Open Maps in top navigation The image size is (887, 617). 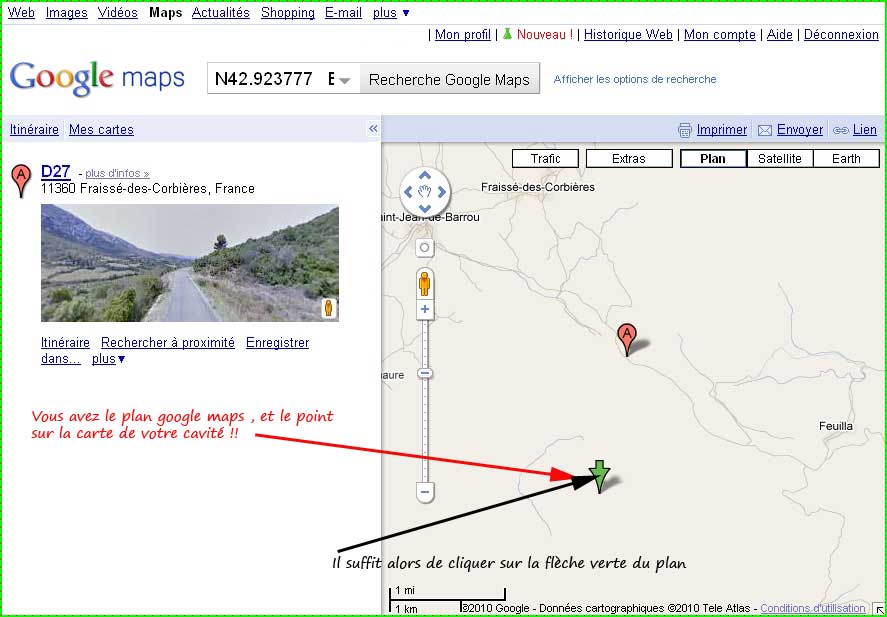pos(166,12)
